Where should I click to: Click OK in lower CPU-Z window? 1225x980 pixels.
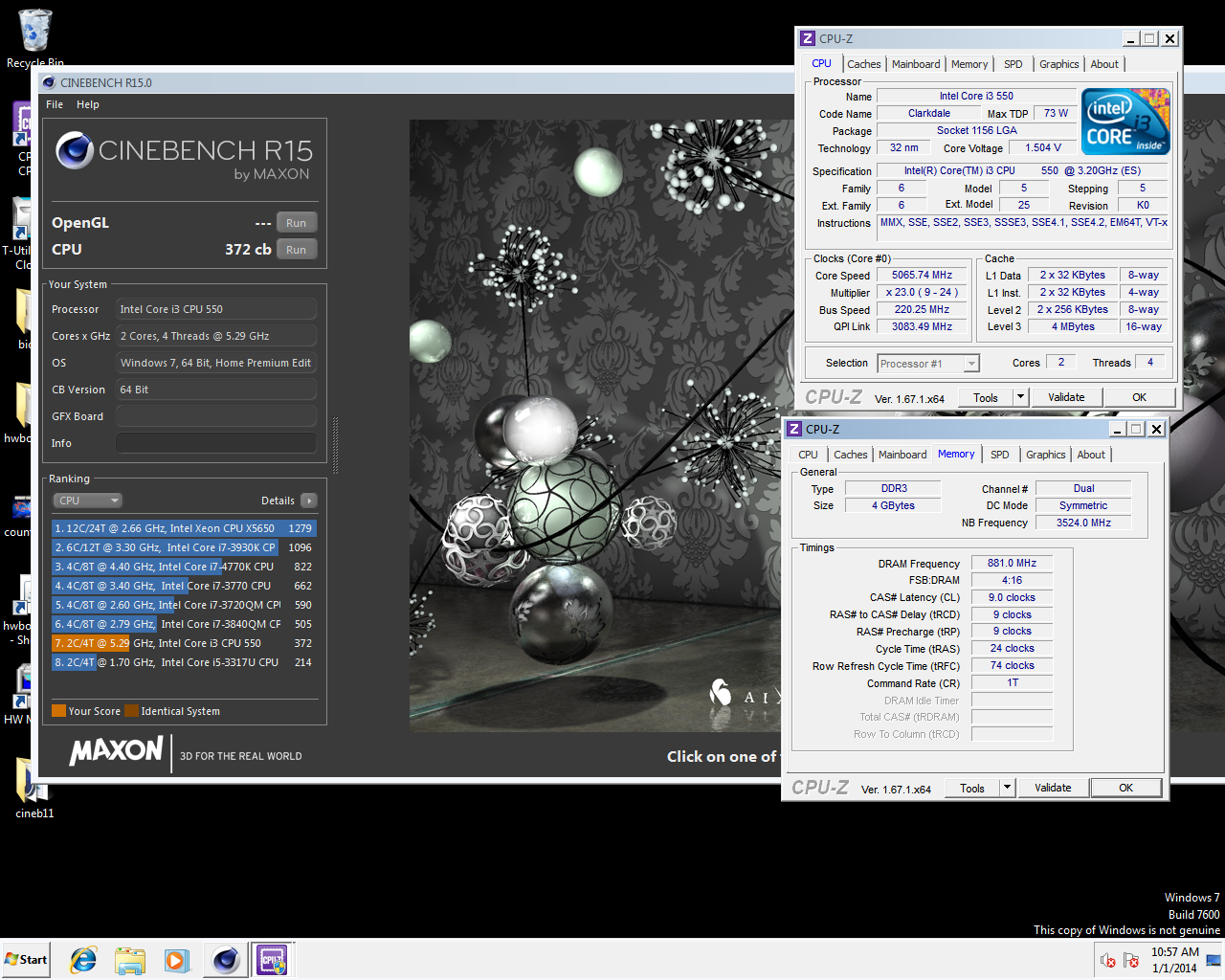[1125, 789]
